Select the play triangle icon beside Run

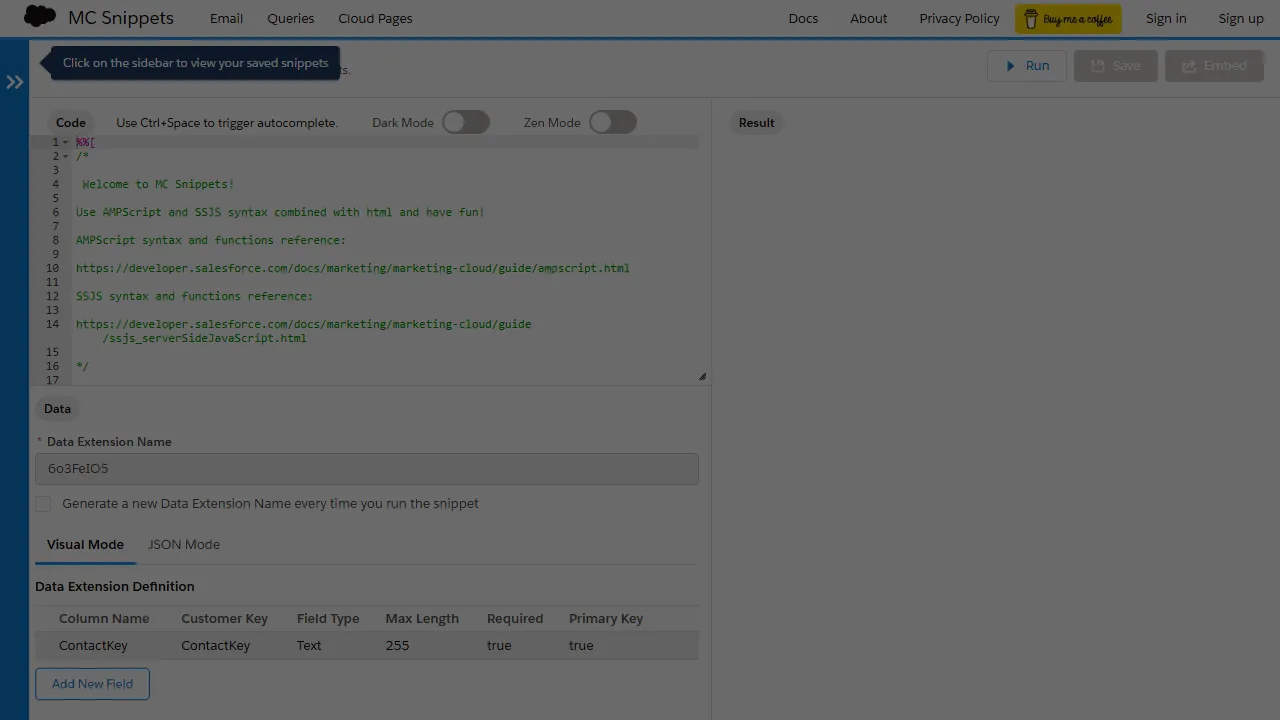pyautogui.click(x=1011, y=65)
